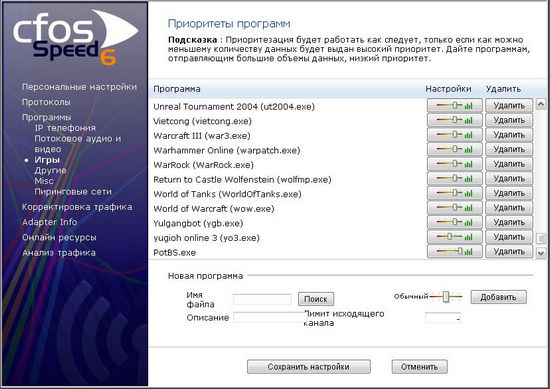Viewport: 550px width, 389px height.
Task: Click Удалить next to Warhammer Online
Action: [509, 149]
